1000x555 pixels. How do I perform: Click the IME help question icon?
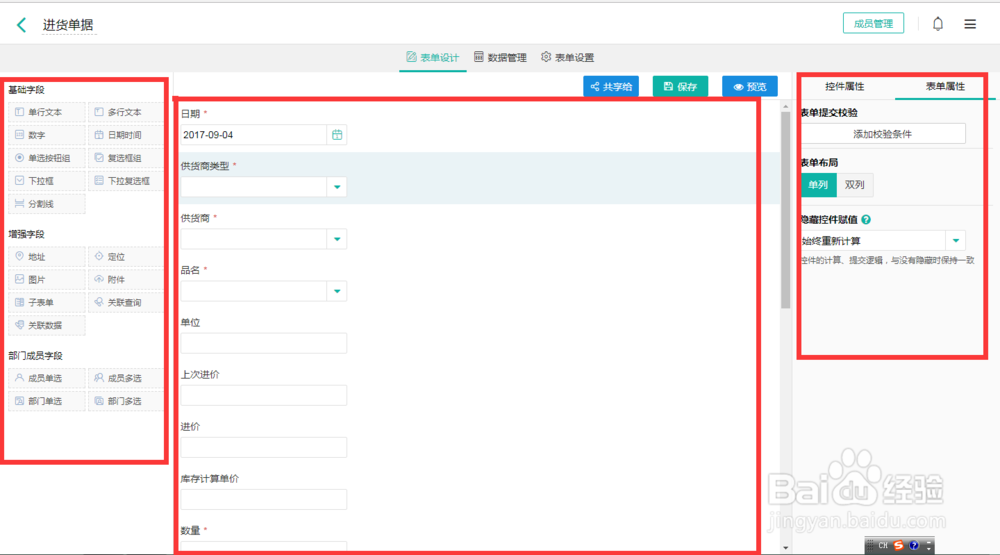pos(914,545)
